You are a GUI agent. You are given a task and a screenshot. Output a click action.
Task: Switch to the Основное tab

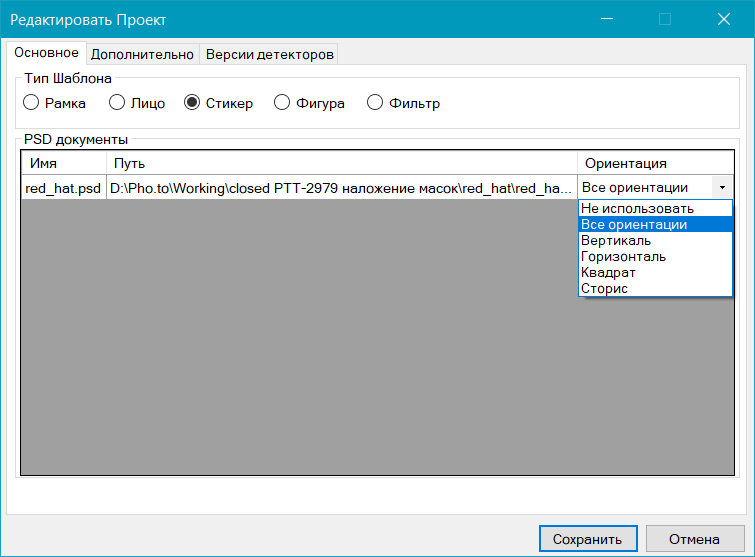coord(46,53)
